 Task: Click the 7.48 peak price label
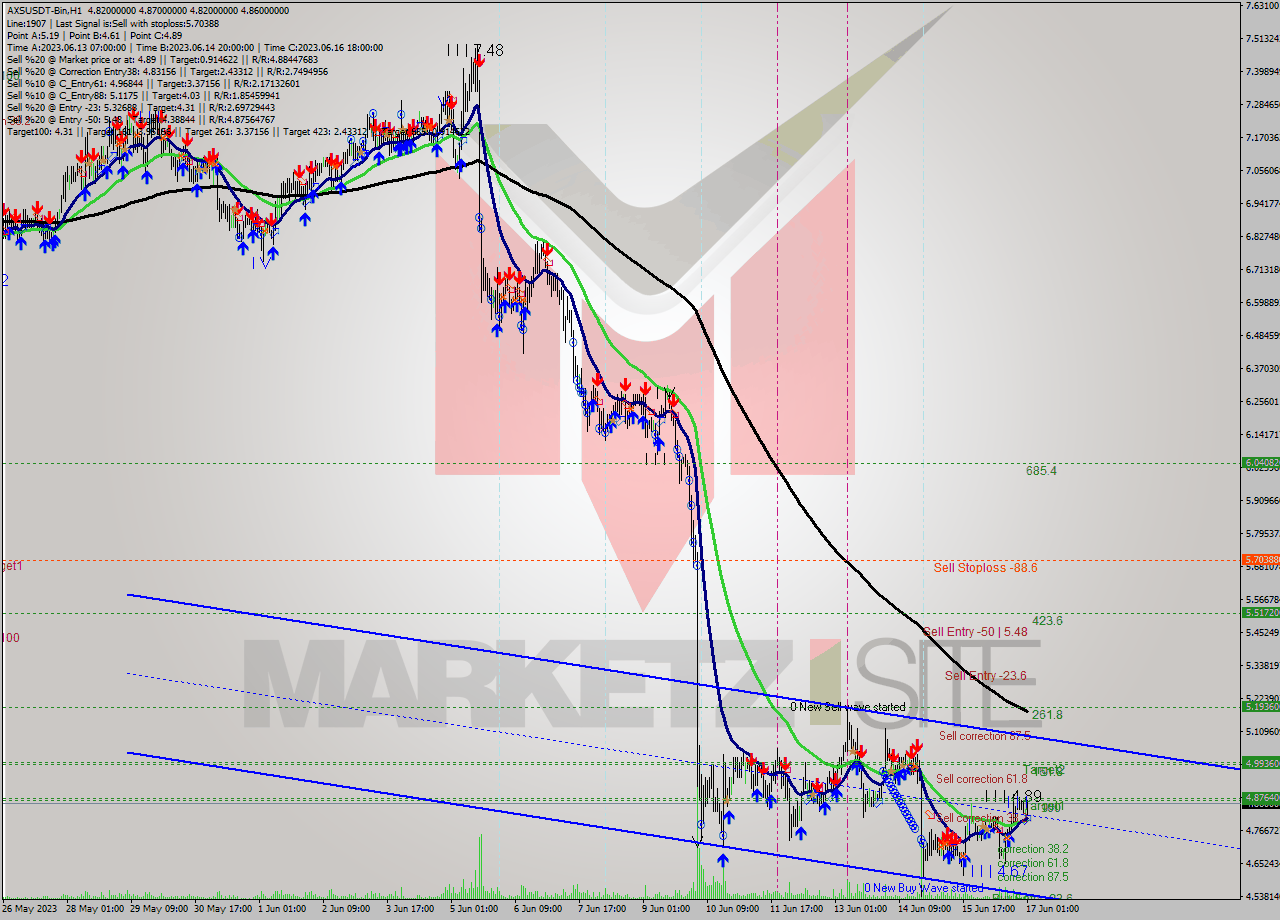coord(488,50)
